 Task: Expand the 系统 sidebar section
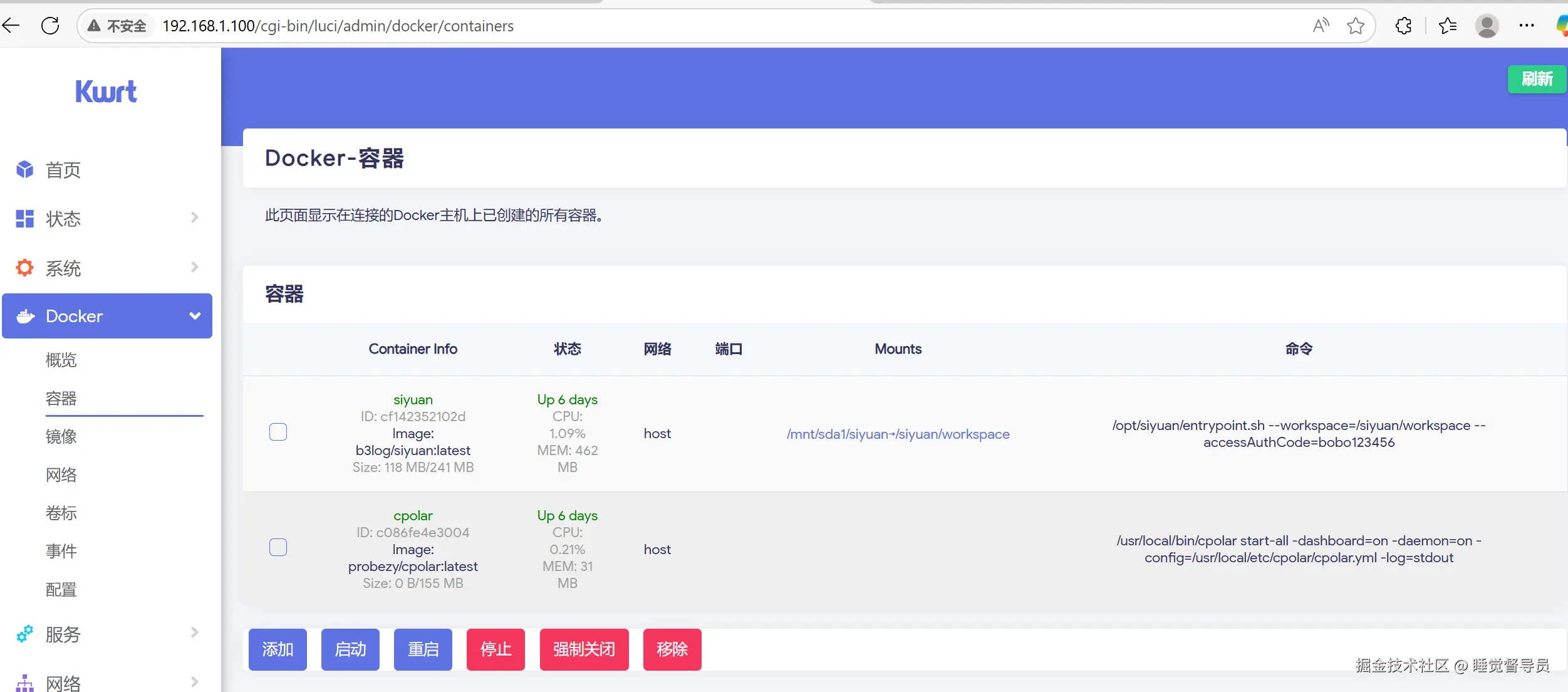tap(195, 268)
